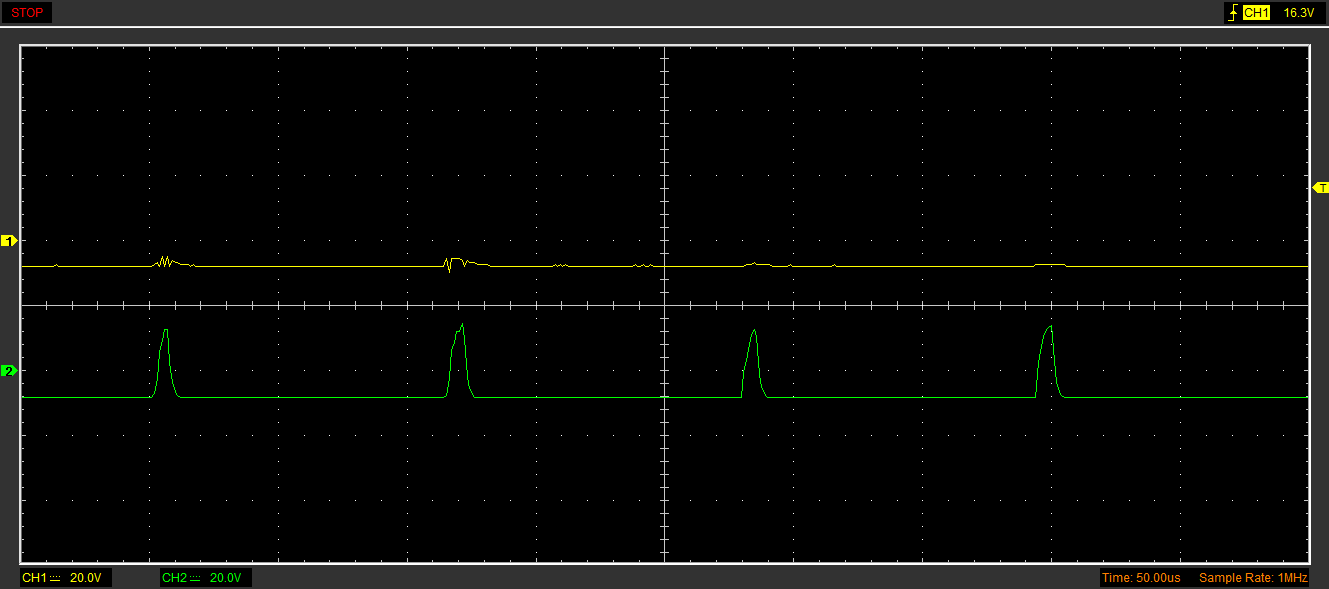
Task: Click the green CH2 ground marker
Action: tap(9, 371)
